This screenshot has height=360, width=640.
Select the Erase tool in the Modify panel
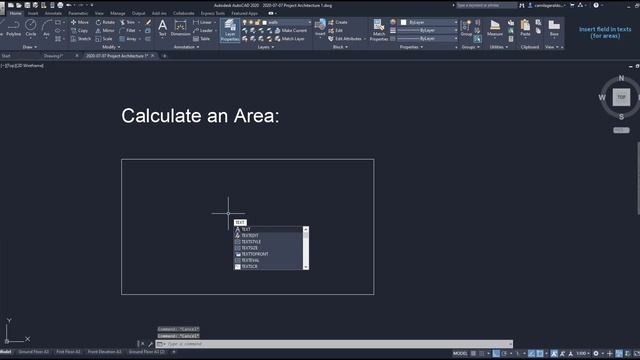[x=148, y=22]
